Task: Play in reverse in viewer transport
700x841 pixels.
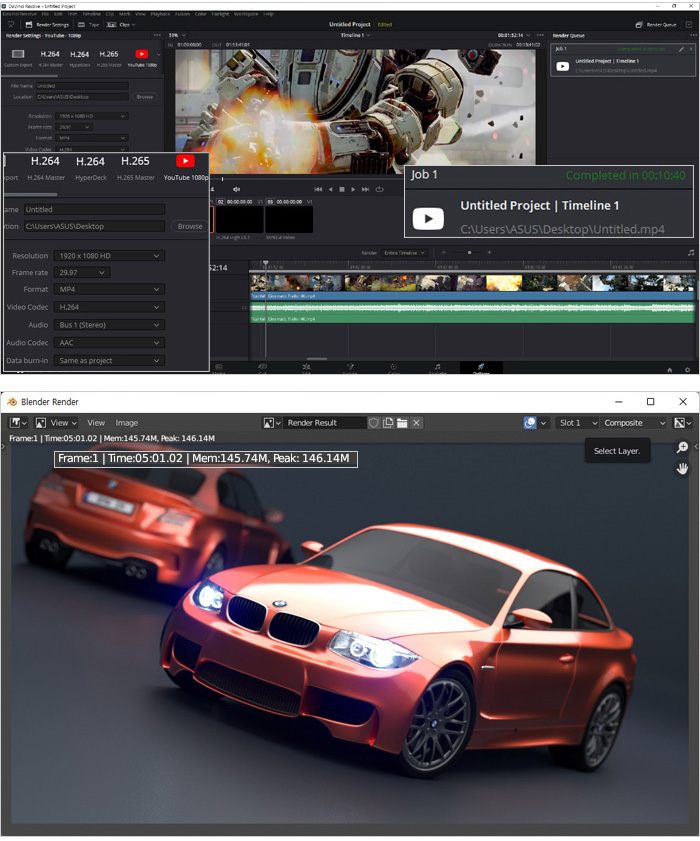Action: point(330,189)
